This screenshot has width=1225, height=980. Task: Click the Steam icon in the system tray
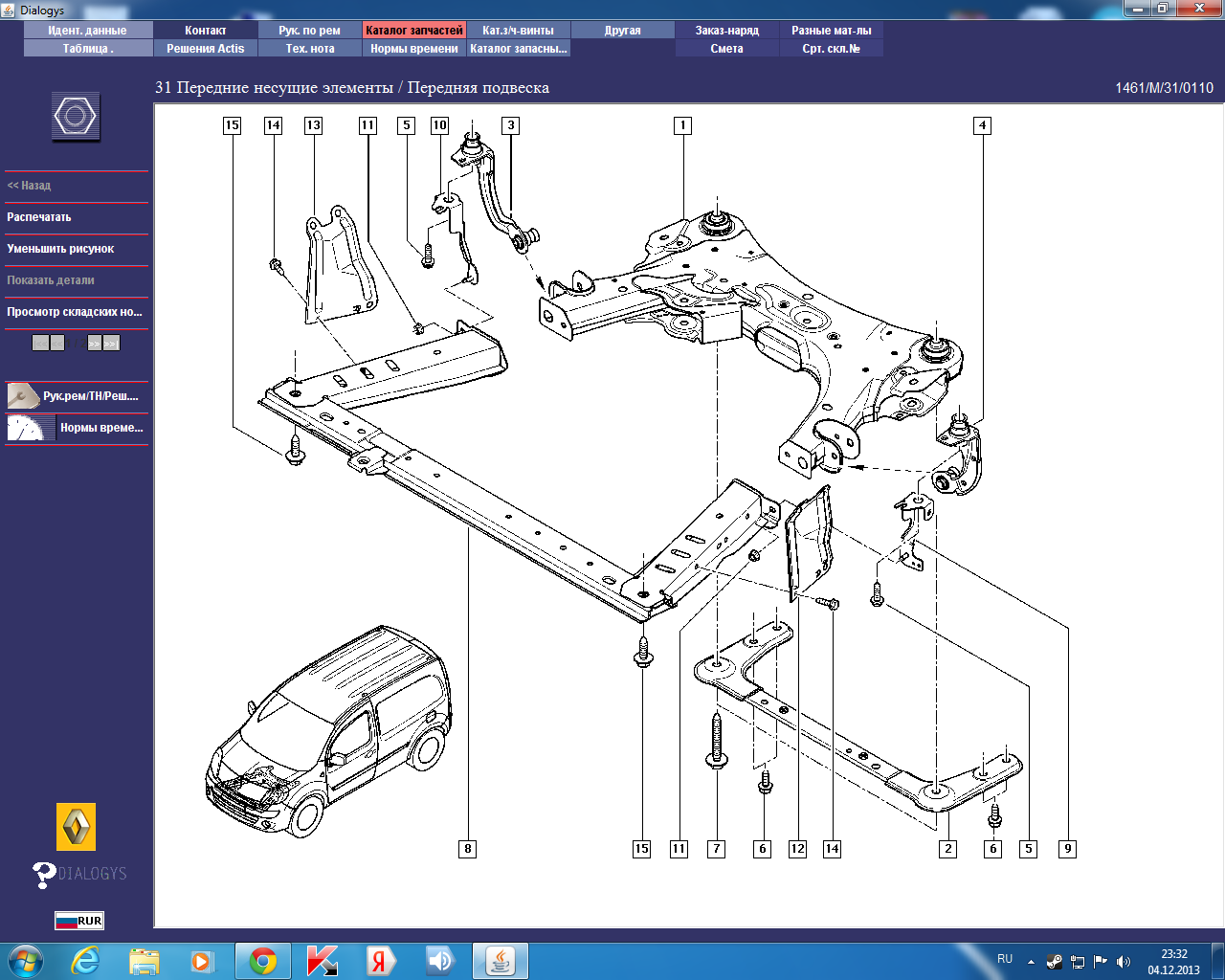pyautogui.click(x=1055, y=962)
